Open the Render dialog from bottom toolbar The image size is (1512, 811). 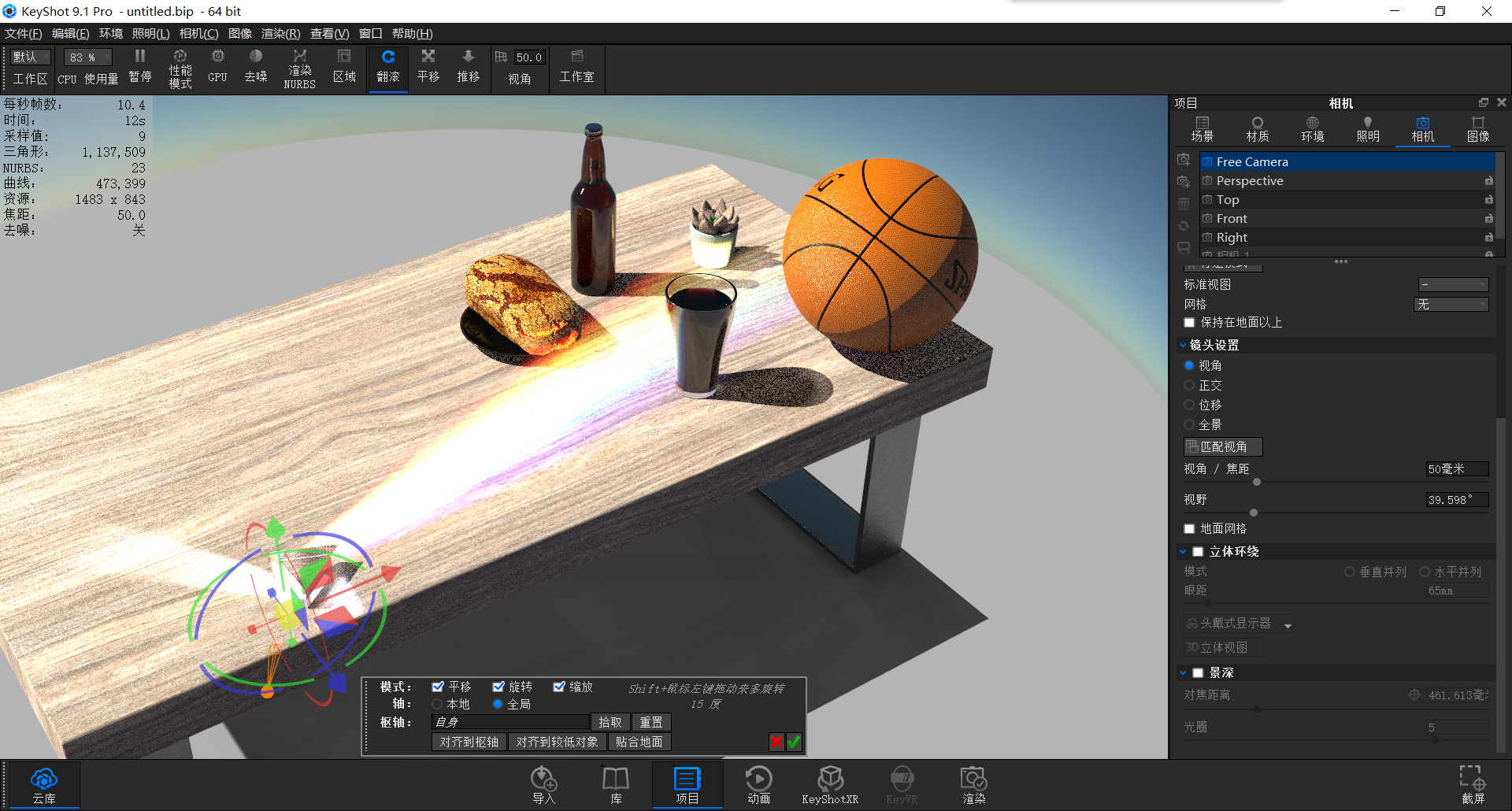(x=973, y=783)
